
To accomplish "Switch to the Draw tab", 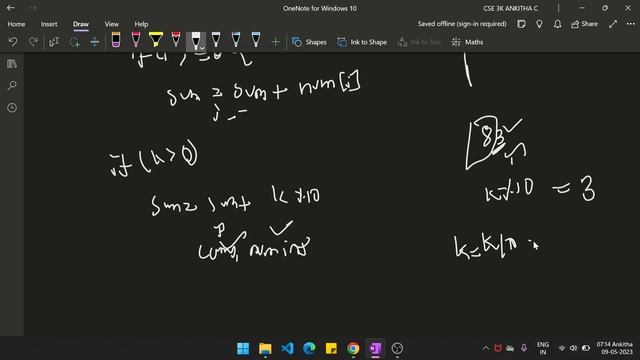I will pos(81,24).
